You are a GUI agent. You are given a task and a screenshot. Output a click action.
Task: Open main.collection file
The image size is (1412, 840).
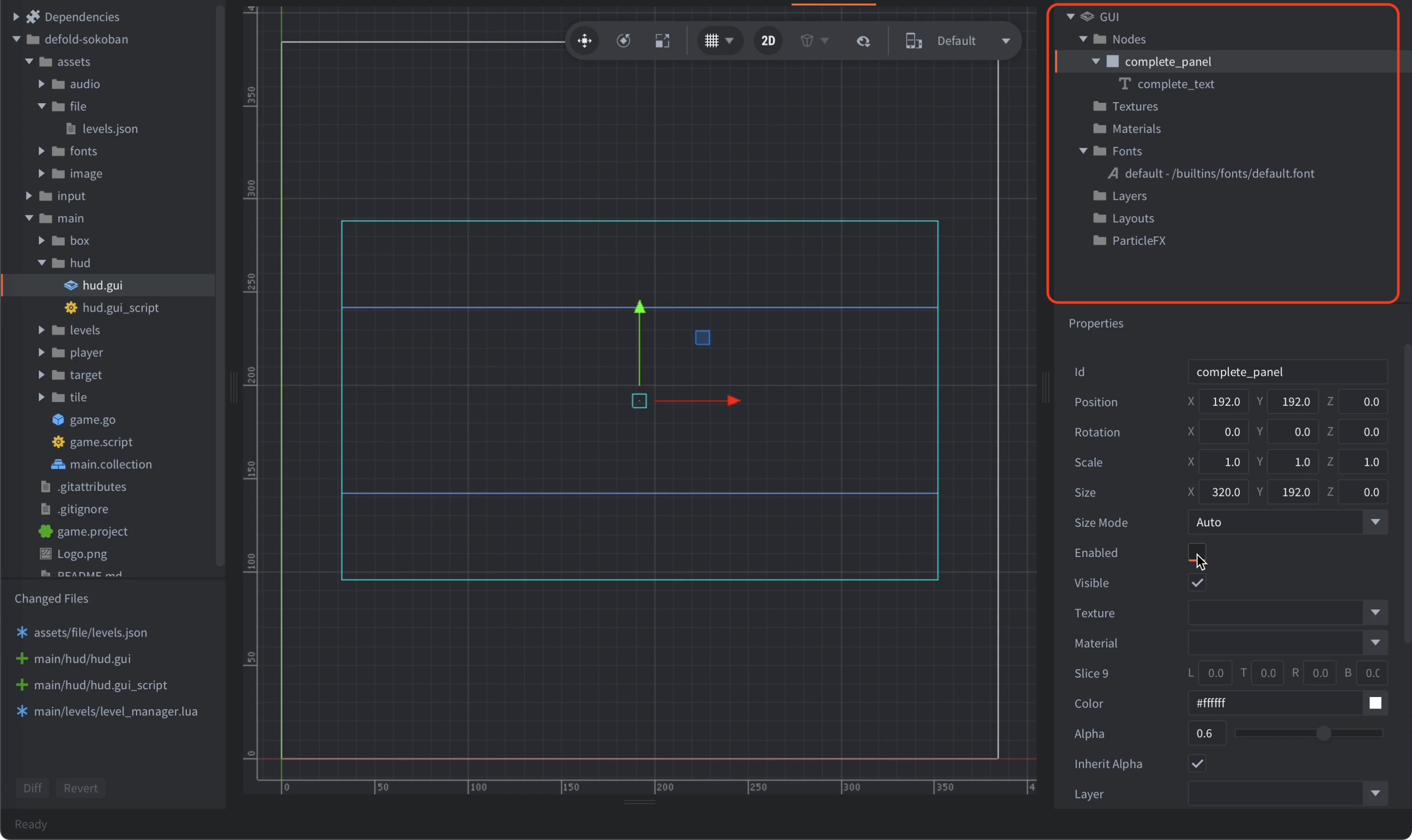pos(111,464)
